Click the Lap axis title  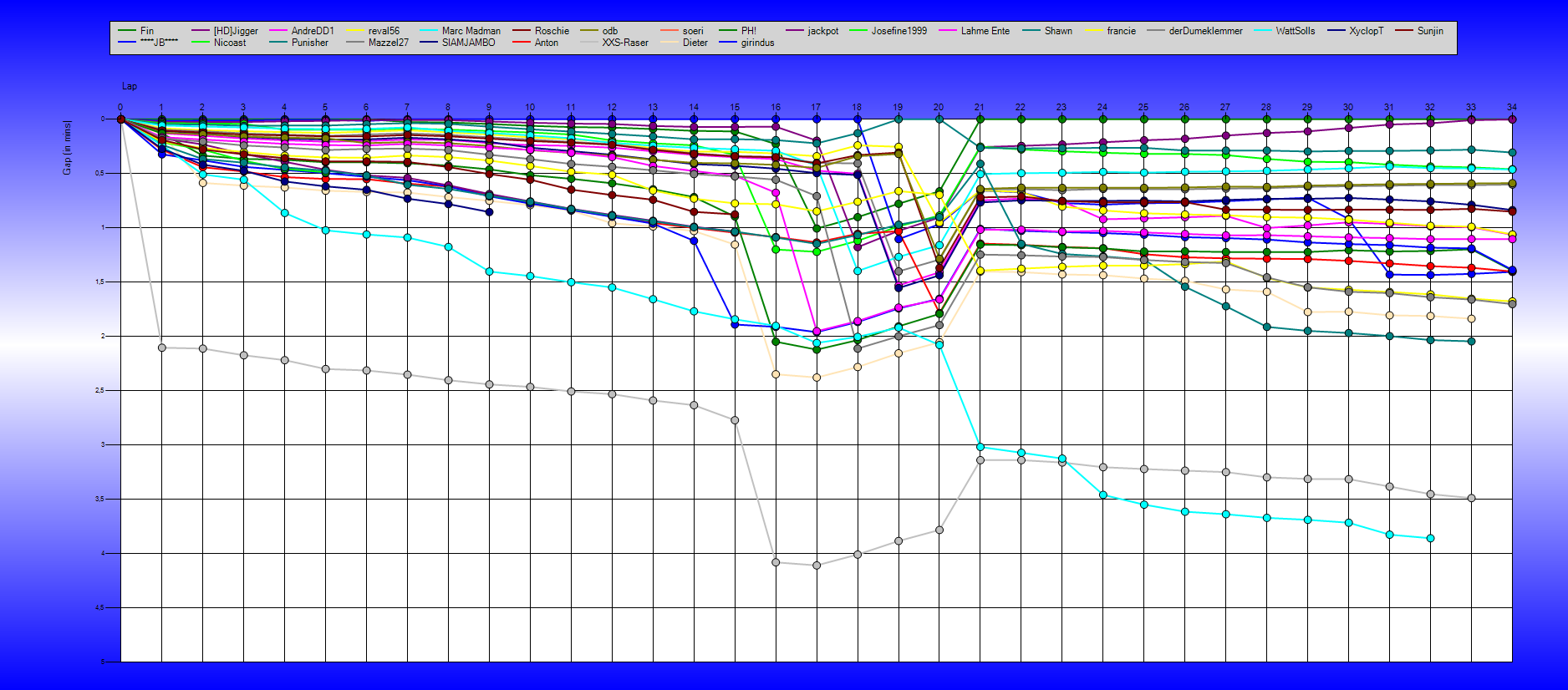[130, 86]
